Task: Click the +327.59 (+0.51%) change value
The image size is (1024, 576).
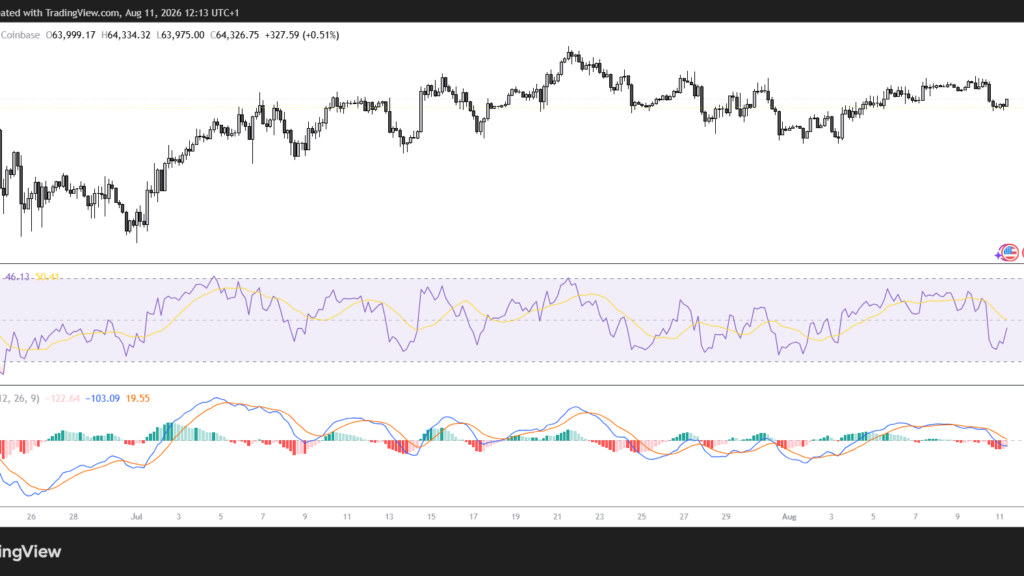Action: [x=302, y=35]
